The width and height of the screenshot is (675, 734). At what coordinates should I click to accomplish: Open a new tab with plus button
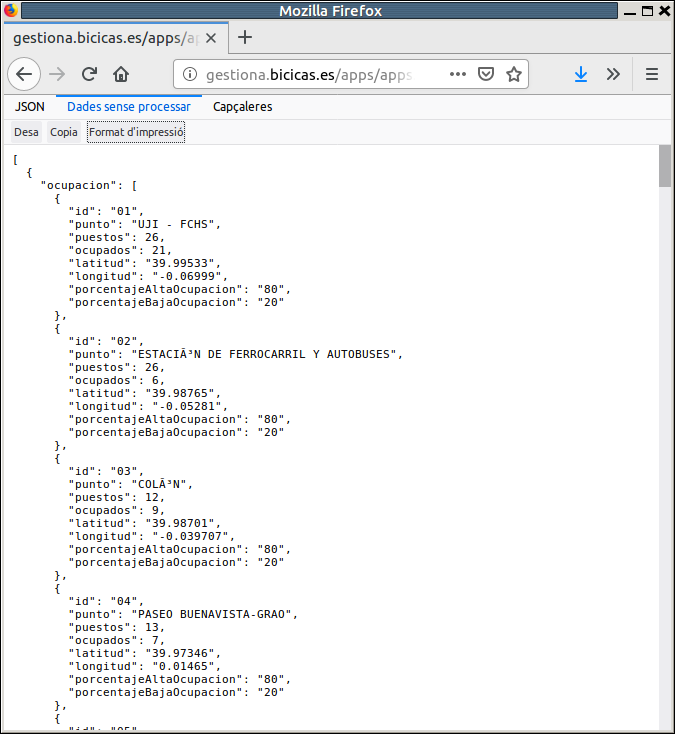(245, 37)
